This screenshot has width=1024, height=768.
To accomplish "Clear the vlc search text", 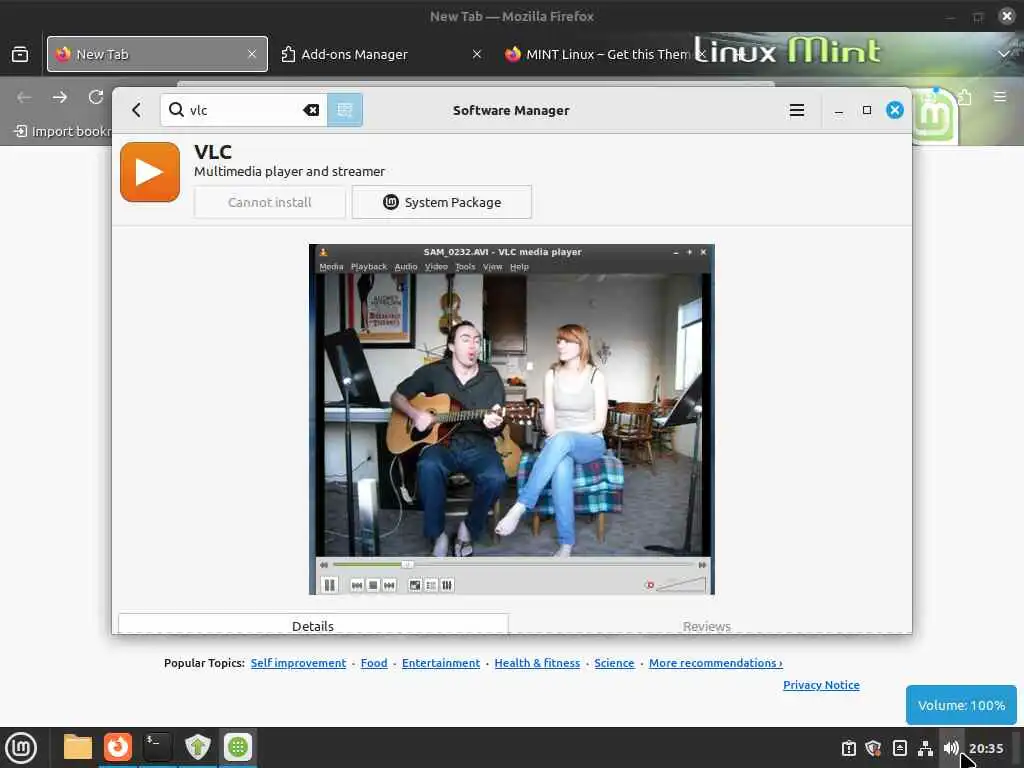I will point(311,110).
